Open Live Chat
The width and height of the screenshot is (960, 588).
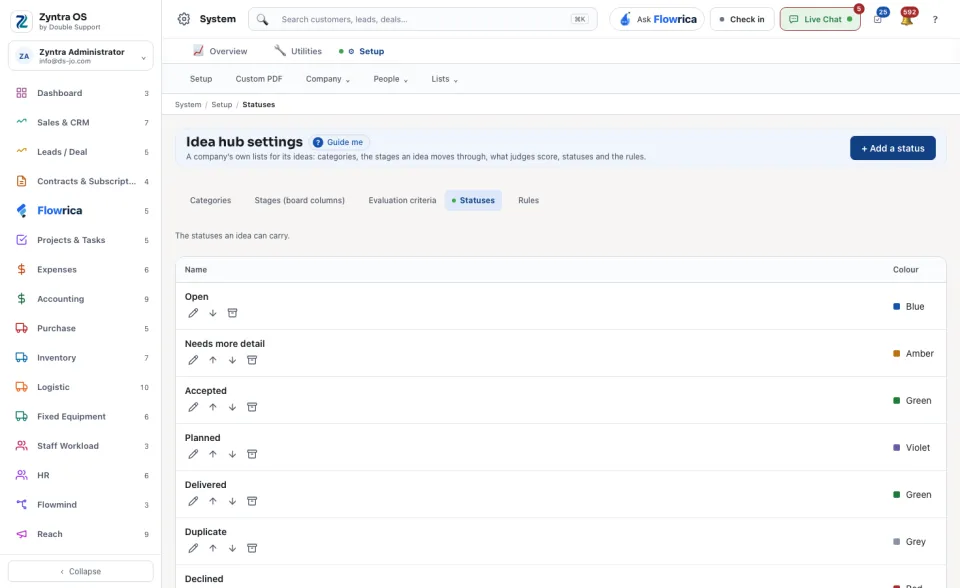click(820, 19)
